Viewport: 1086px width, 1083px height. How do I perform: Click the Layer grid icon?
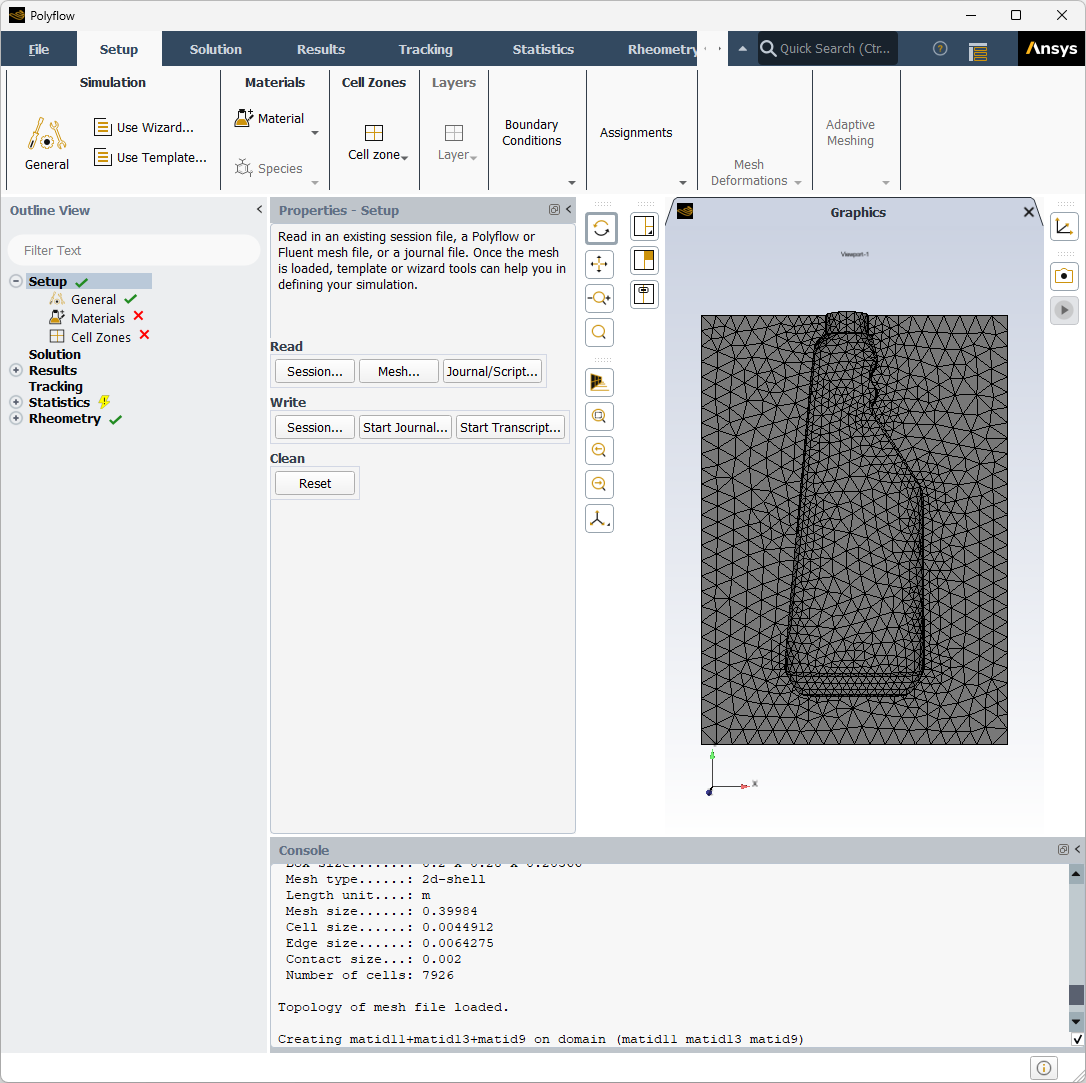tap(454, 133)
